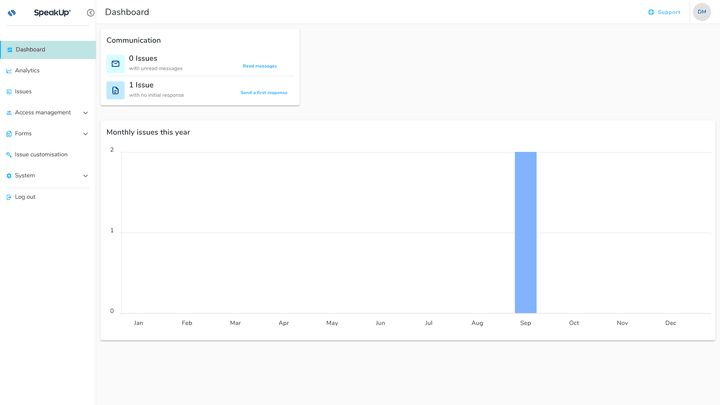
Task: Expand the Access management chevron
Action: pyautogui.click(x=85, y=113)
